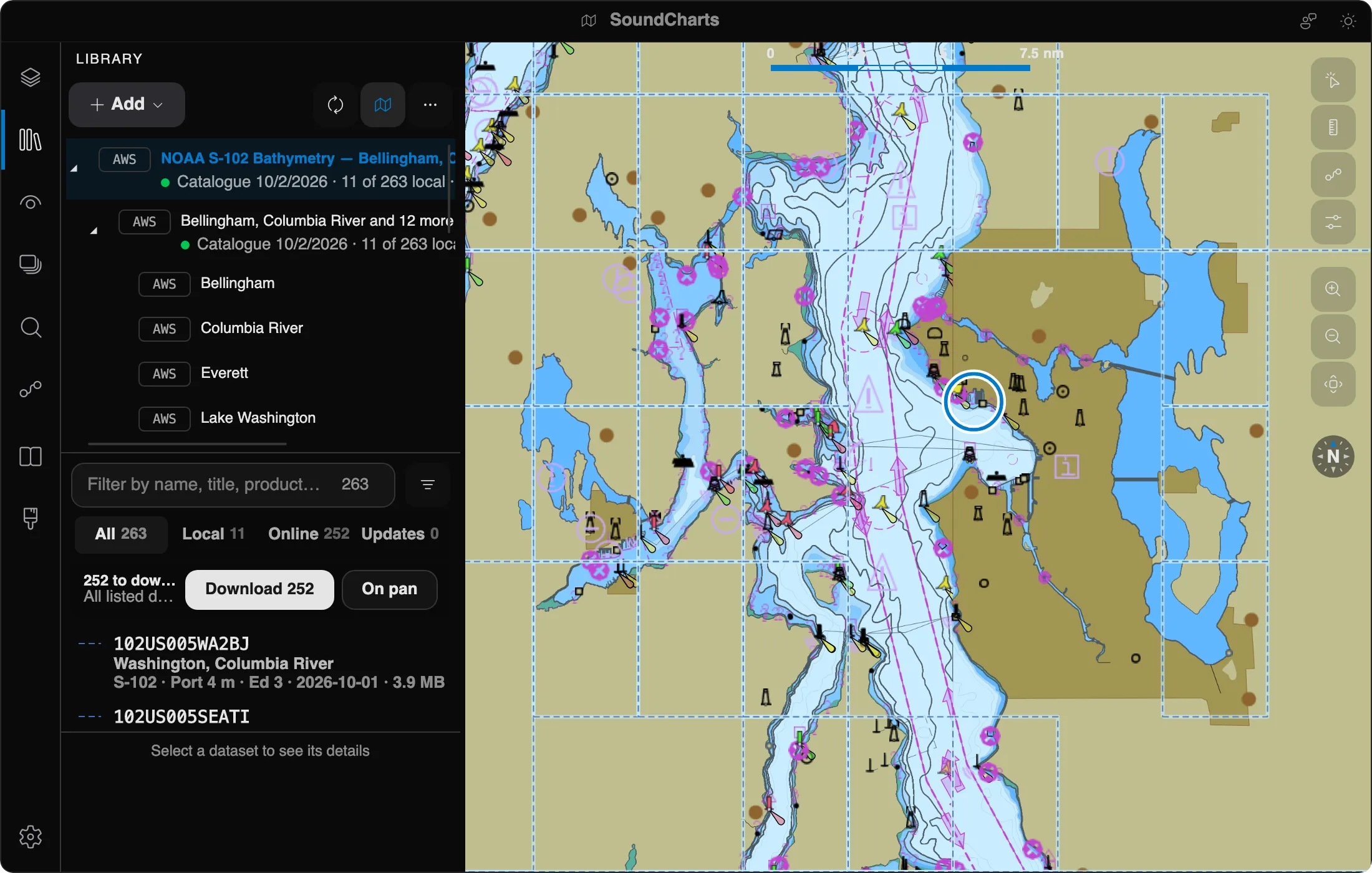
Task: Click the On pan button
Action: click(389, 589)
